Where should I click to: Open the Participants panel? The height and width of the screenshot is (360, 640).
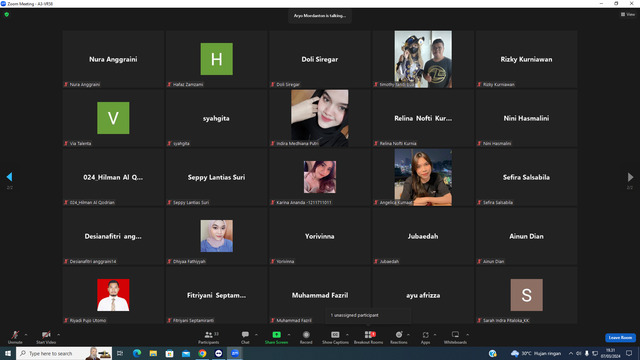click(209, 337)
